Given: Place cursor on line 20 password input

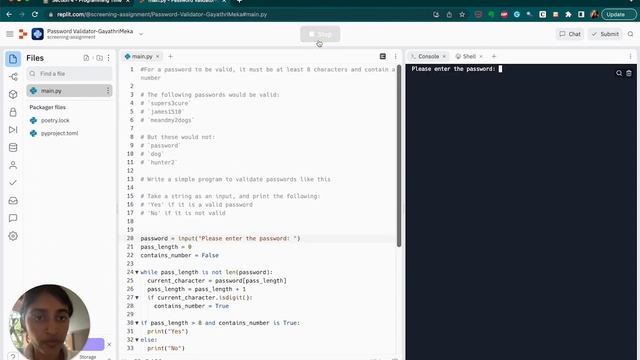Looking at the screenshot, I should tap(220, 238).
